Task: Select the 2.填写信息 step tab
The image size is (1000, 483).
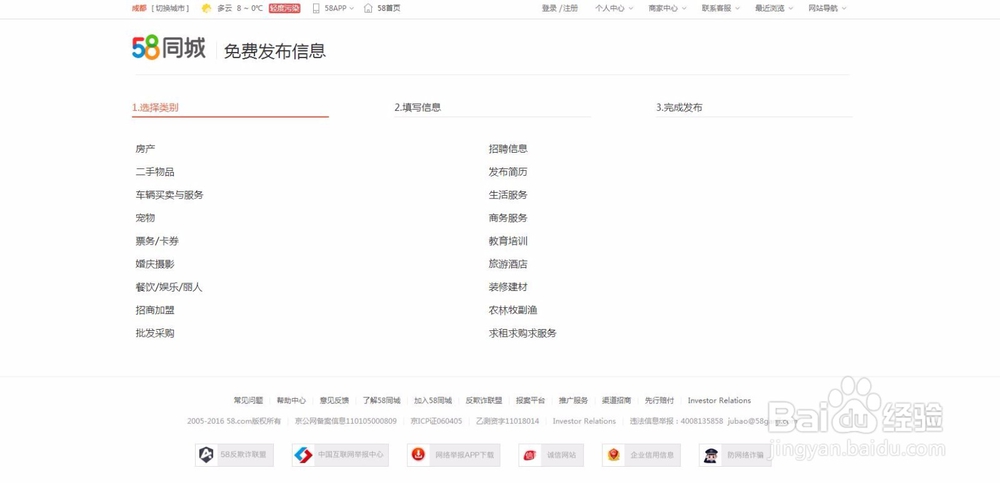Action: pyautogui.click(x=492, y=107)
